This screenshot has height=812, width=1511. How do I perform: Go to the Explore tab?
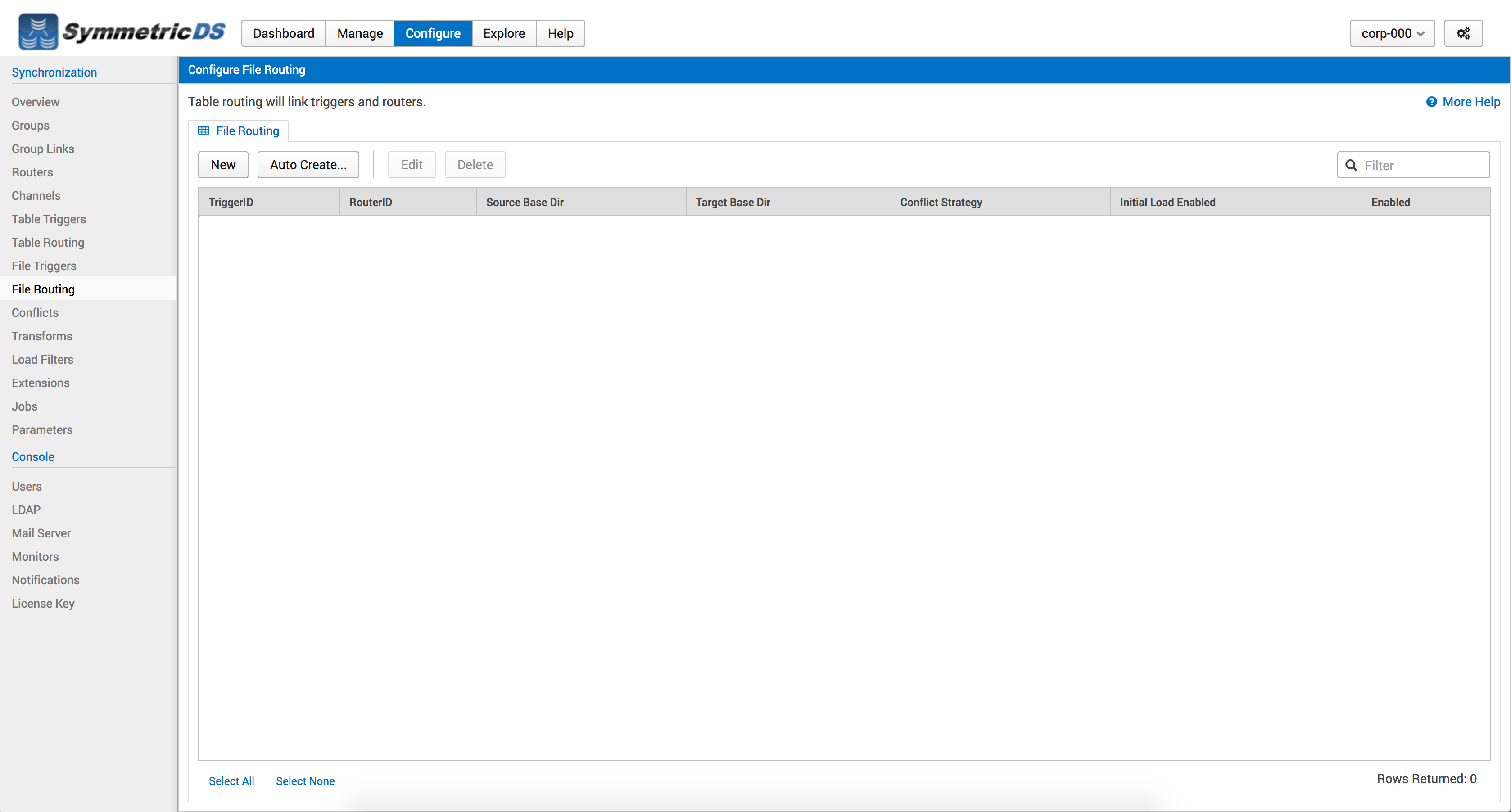pyautogui.click(x=504, y=33)
